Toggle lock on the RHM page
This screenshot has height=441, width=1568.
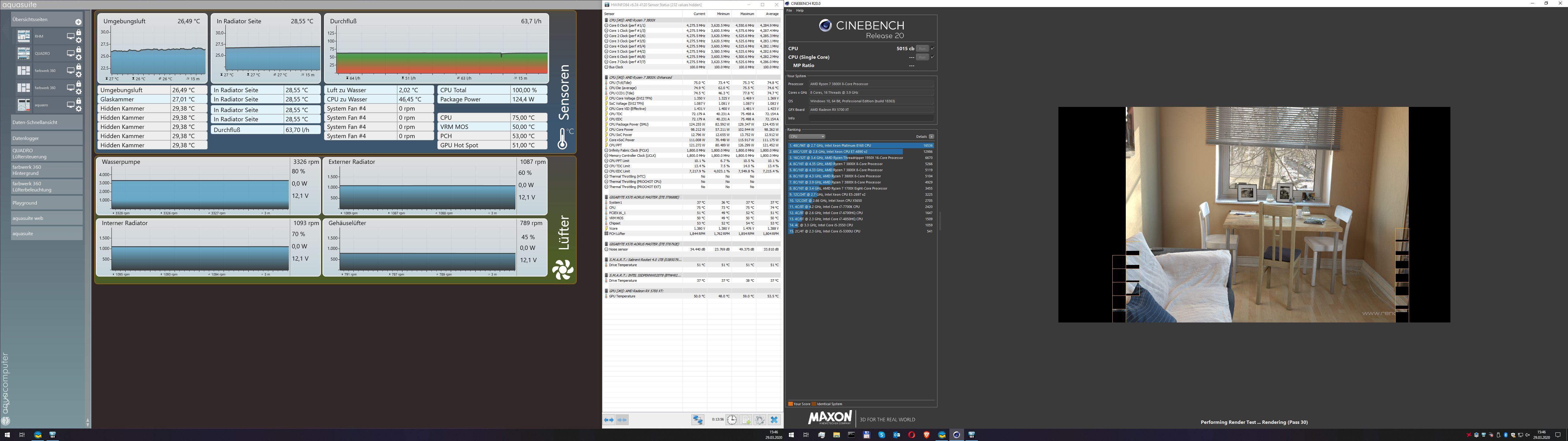pyautogui.click(x=78, y=32)
